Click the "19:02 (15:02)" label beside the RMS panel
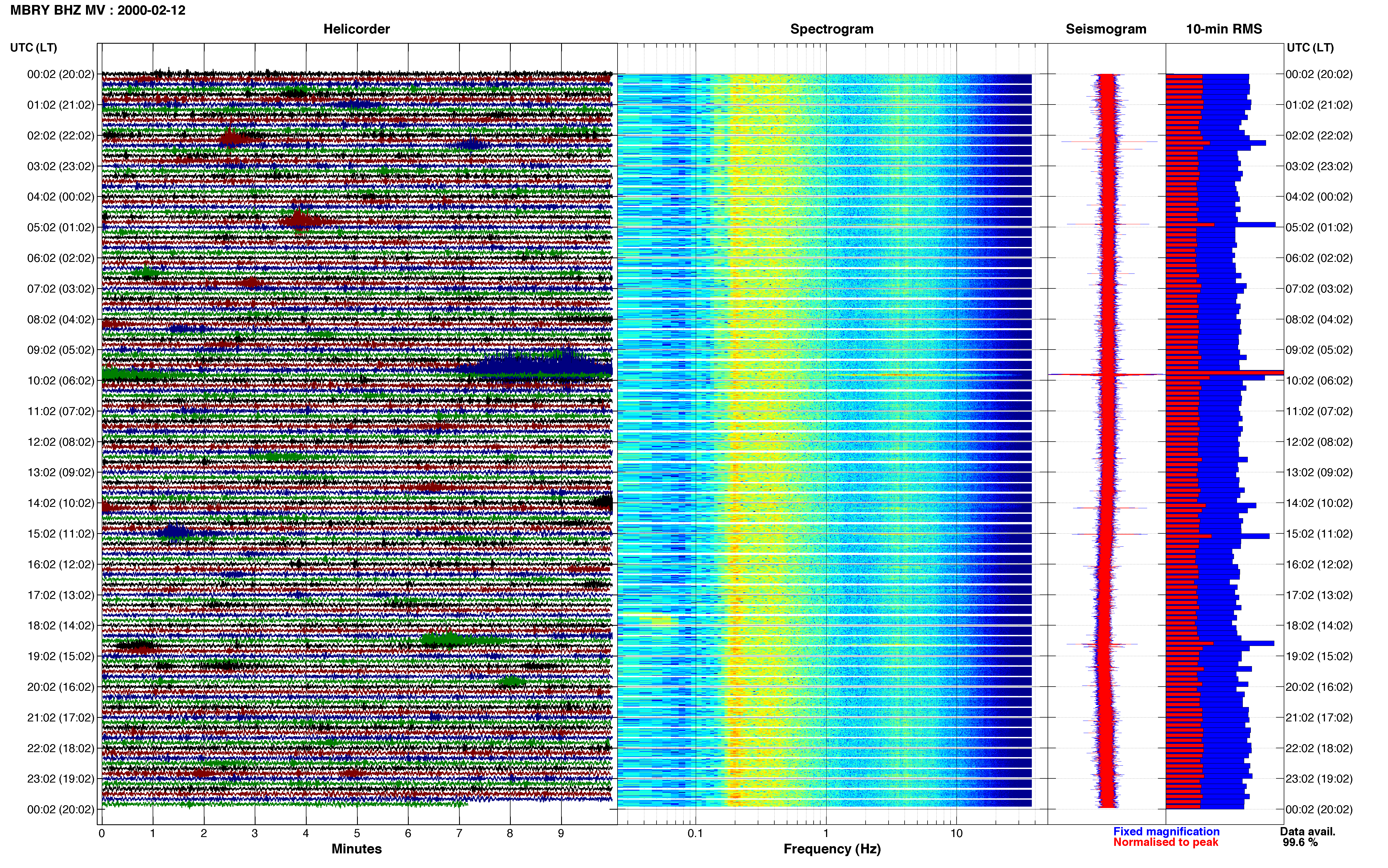 coord(1319,656)
